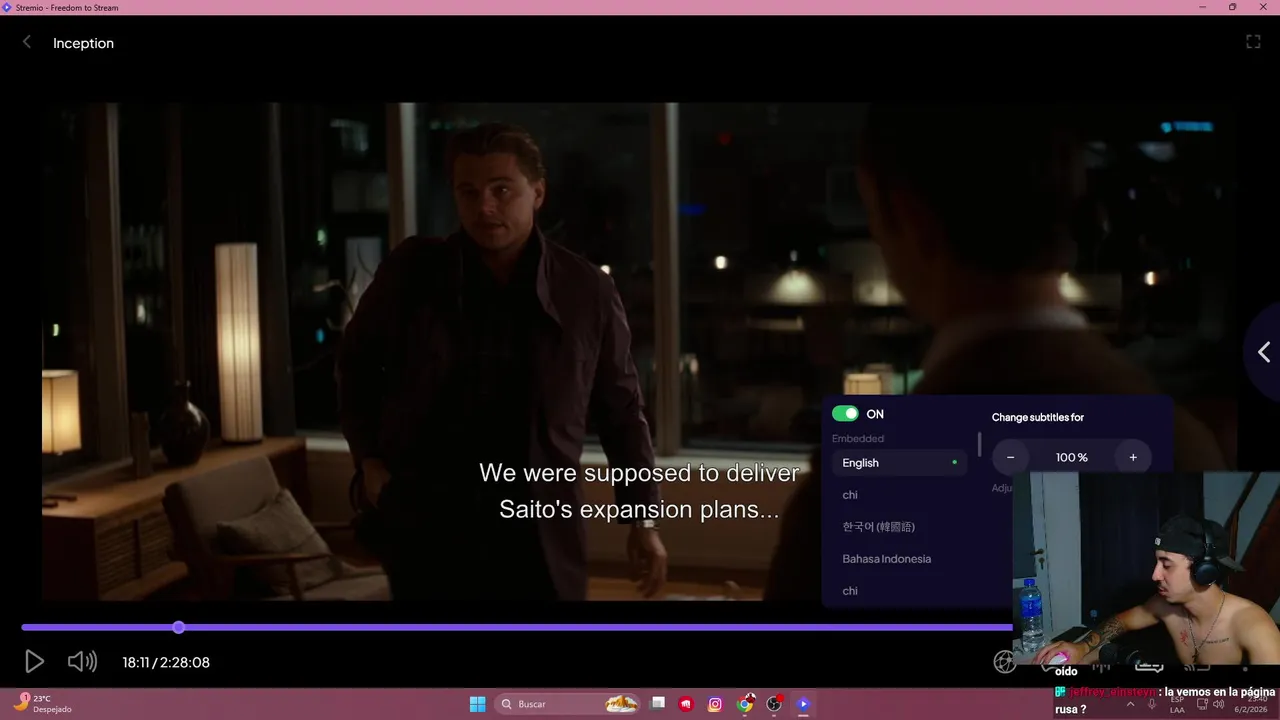Open the volume tray icon
Viewport: 1280px width, 720px height.
[1218, 704]
